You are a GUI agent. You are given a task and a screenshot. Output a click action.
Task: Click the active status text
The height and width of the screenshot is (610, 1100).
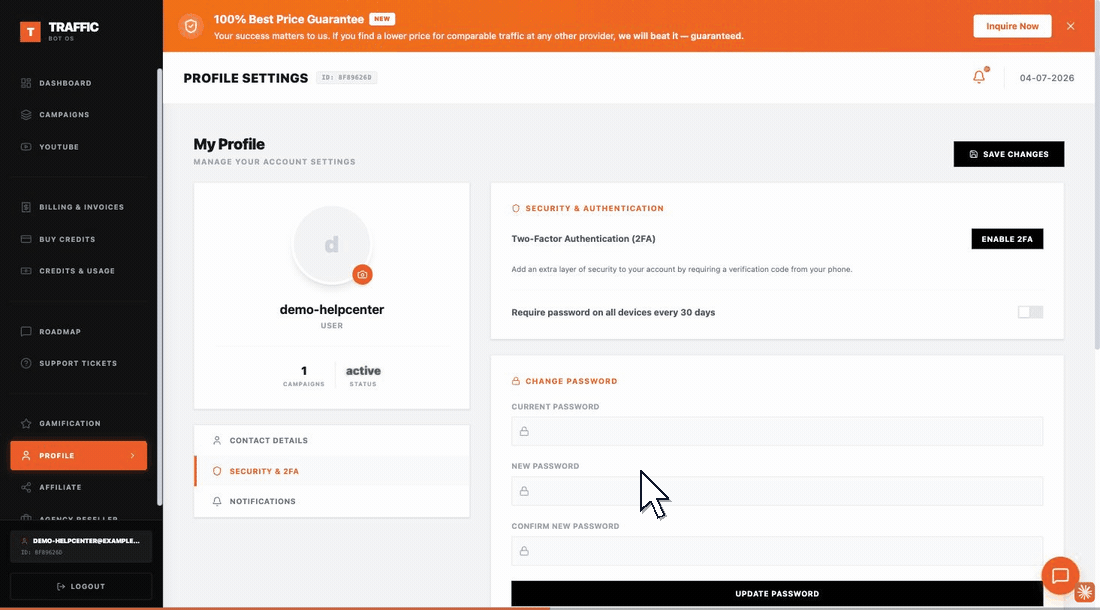(x=363, y=371)
